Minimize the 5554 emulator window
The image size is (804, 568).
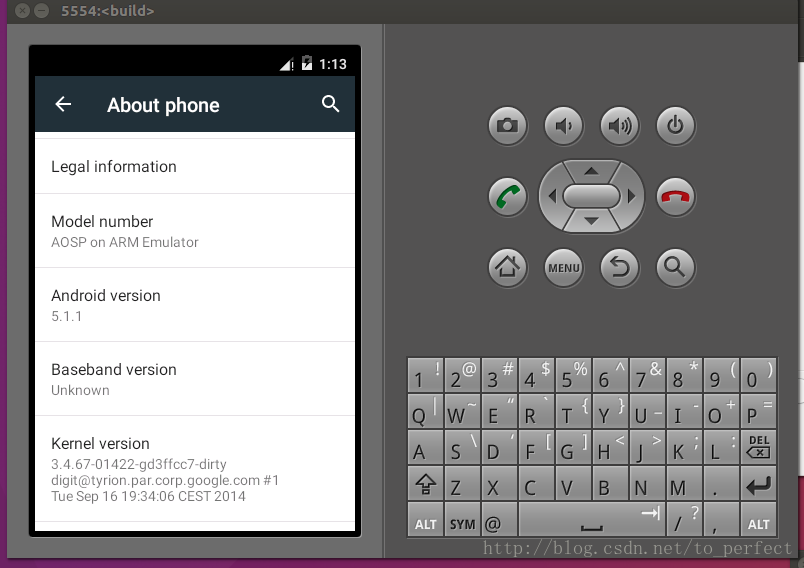pos(42,10)
